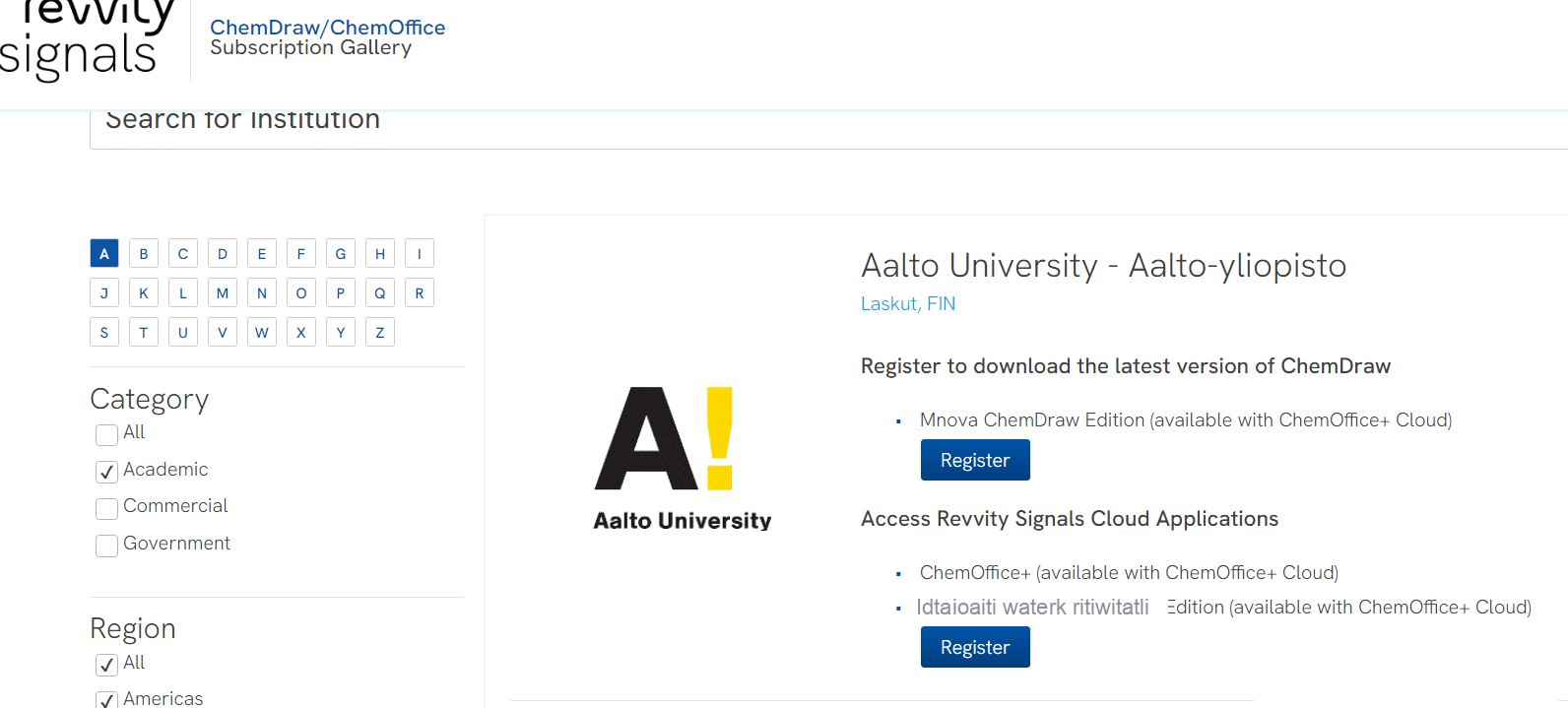
Task: Filter institutions by letter E
Action: click(262, 254)
